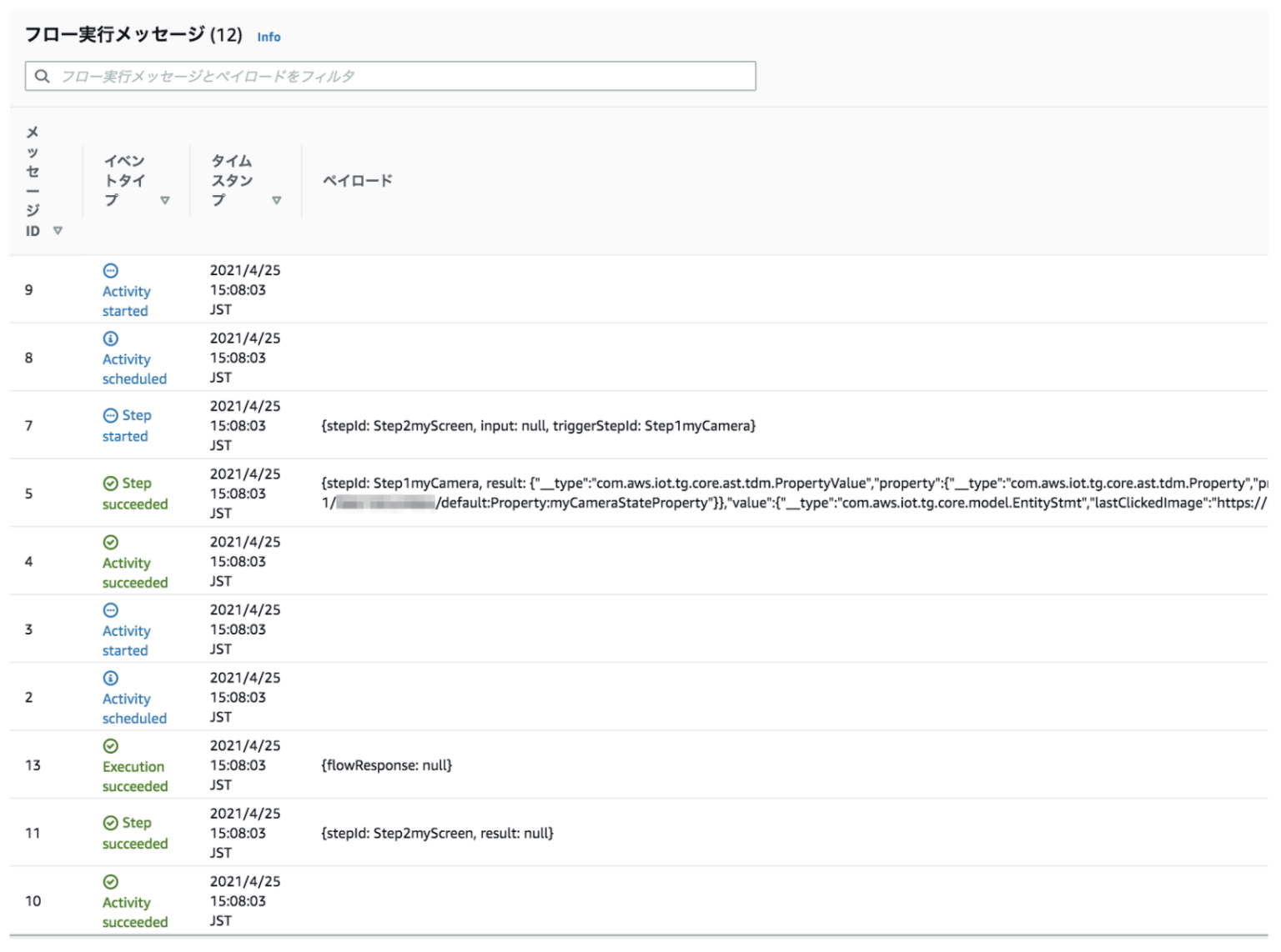The image size is (1281, 952).
Task: Click the info icon above Activity scheduled for message 8
Action: pos(111,338)
